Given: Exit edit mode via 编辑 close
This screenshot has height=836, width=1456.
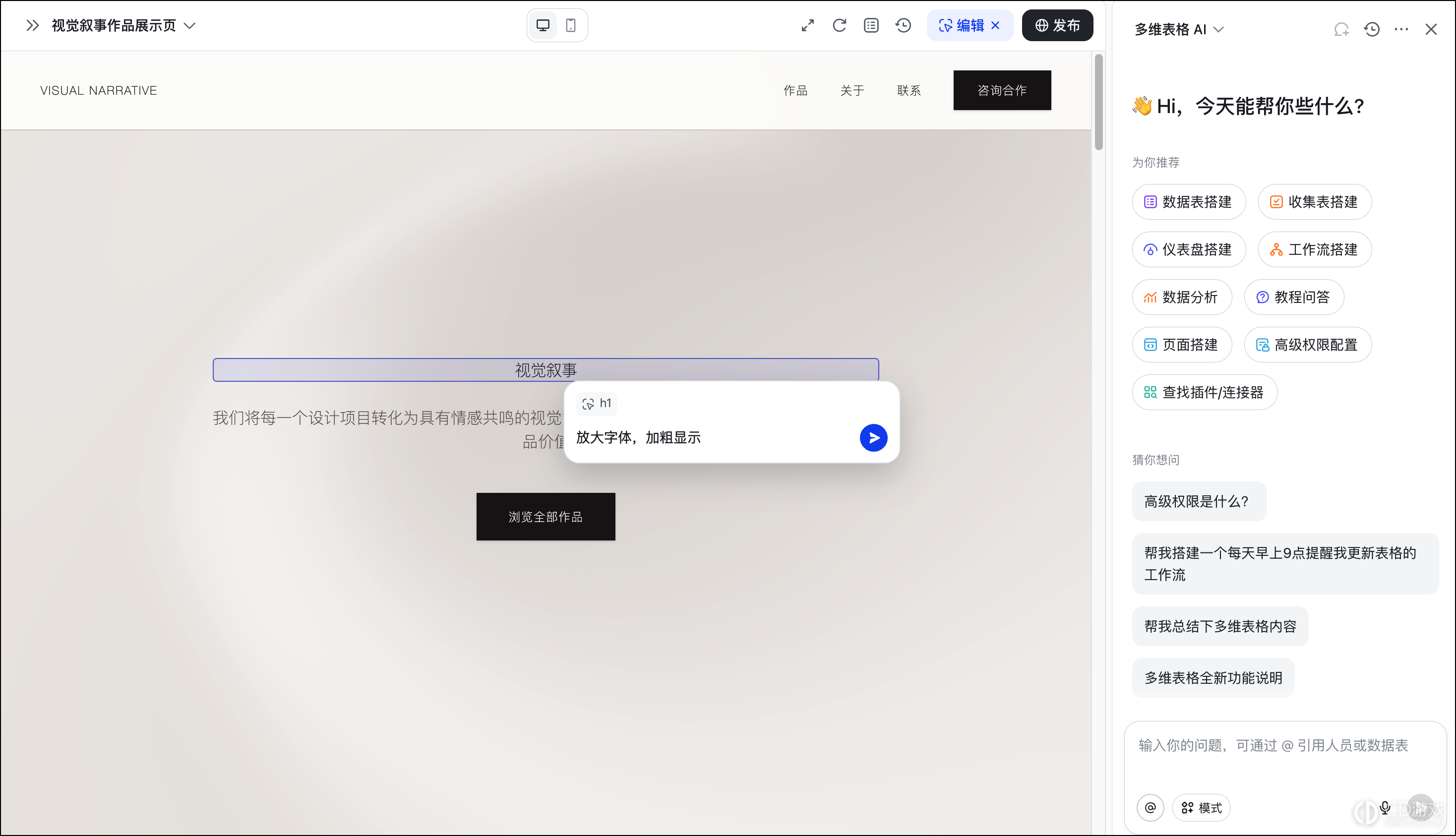Looking at the screenshot, I should pos(996,25).
